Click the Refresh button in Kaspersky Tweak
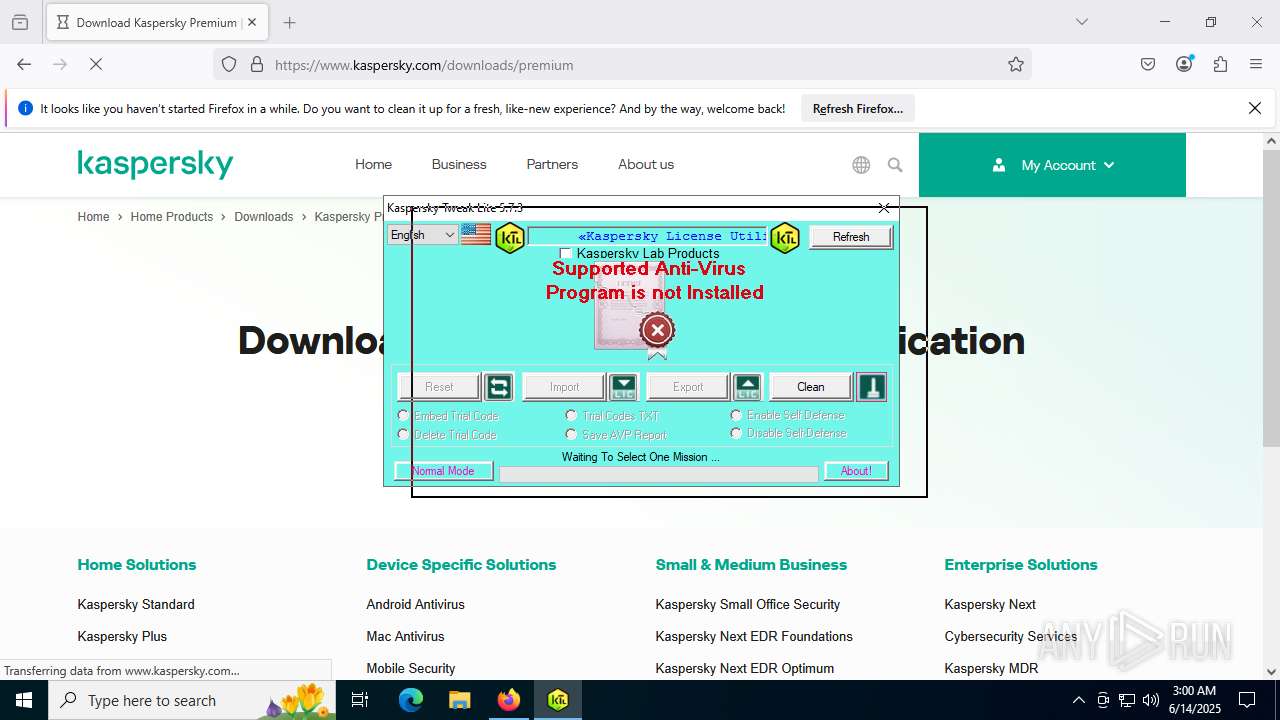The width and height of the screenshot is (1280, 720). coord(851,237)
